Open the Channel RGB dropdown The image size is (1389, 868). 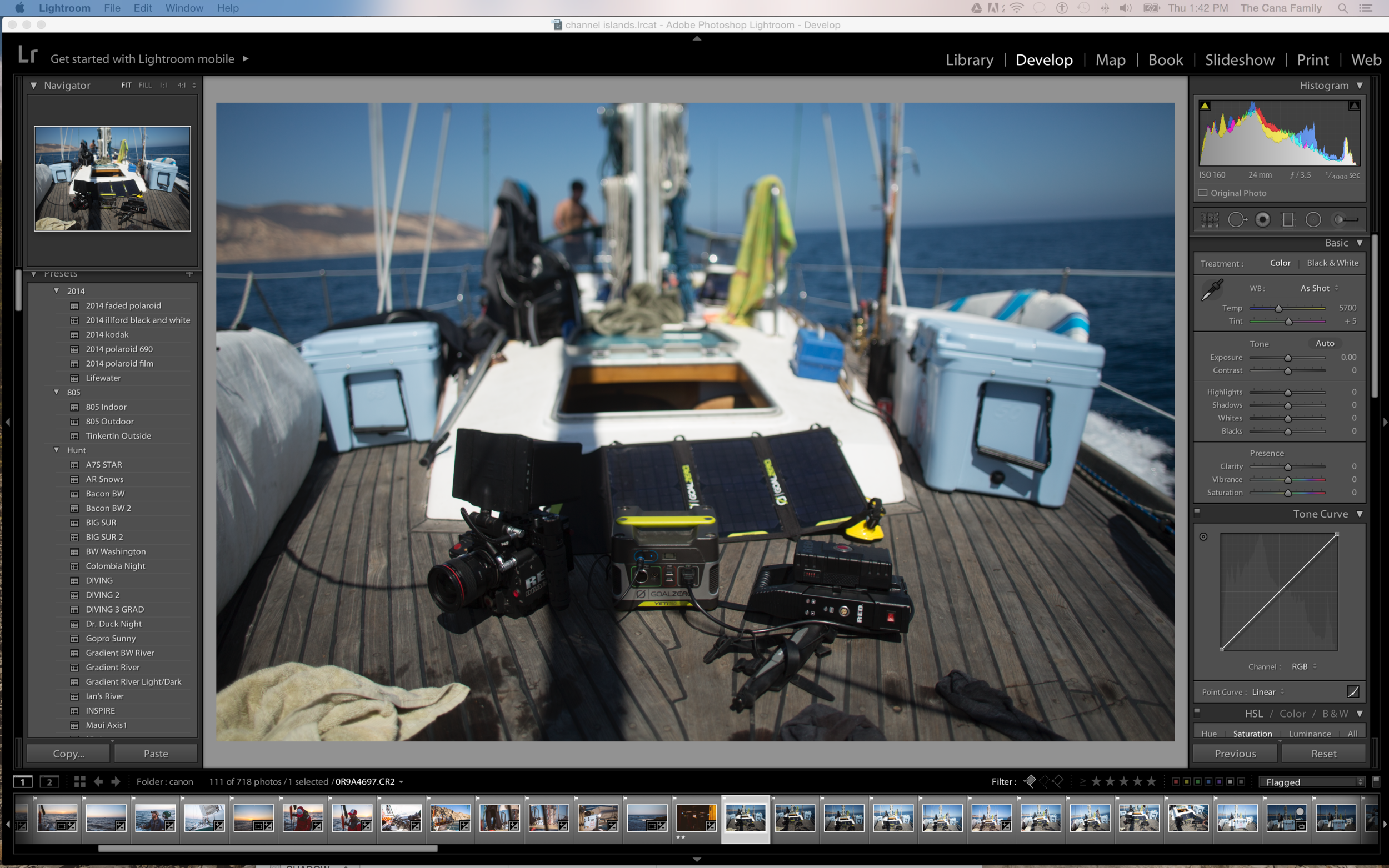pyautogui.click(x=1303, y=666)
